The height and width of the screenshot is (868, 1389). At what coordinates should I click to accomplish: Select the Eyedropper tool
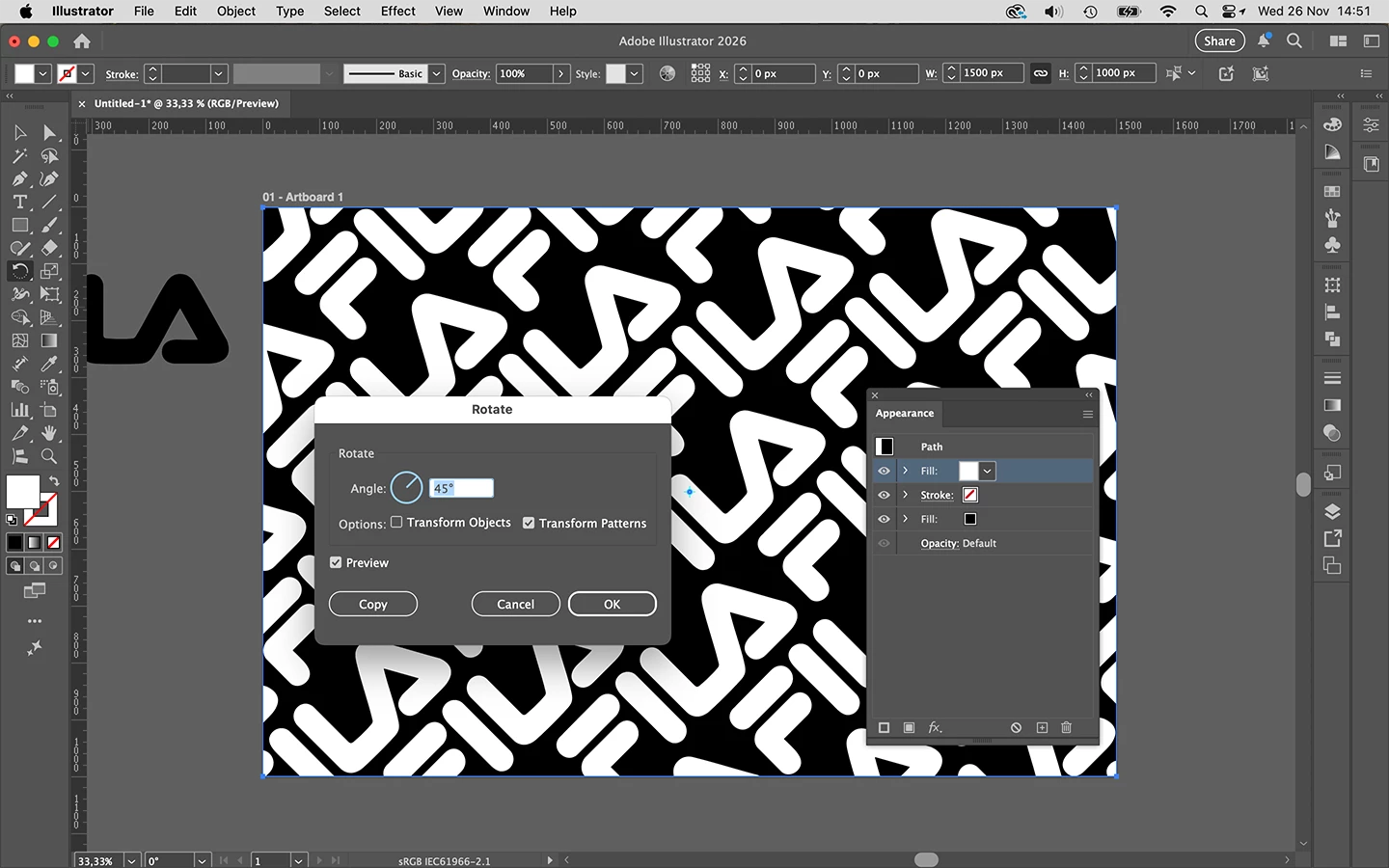[49, 364]
